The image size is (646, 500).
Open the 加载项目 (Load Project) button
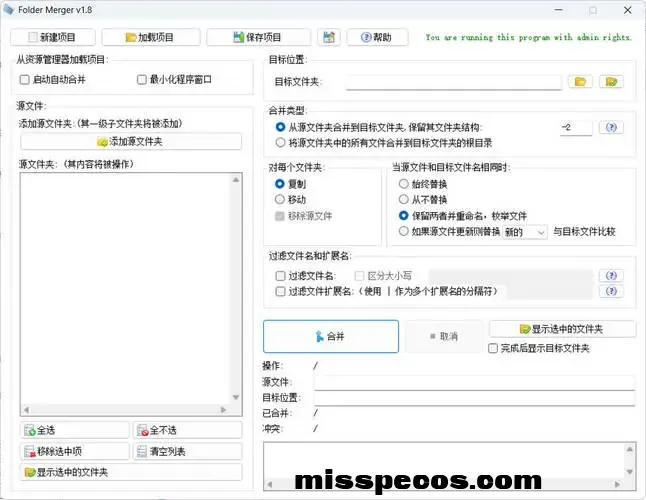click(151, 37)
